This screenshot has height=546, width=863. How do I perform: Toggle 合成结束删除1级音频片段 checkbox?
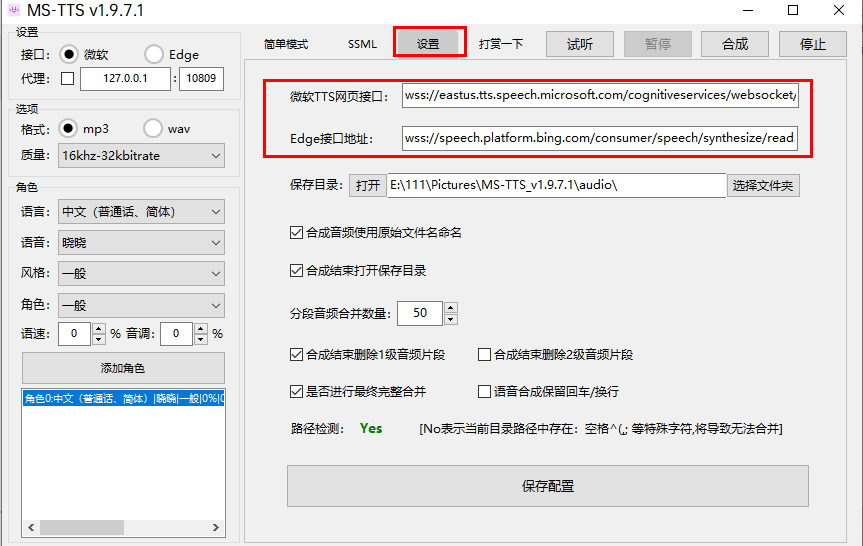[x=297, y=354]
